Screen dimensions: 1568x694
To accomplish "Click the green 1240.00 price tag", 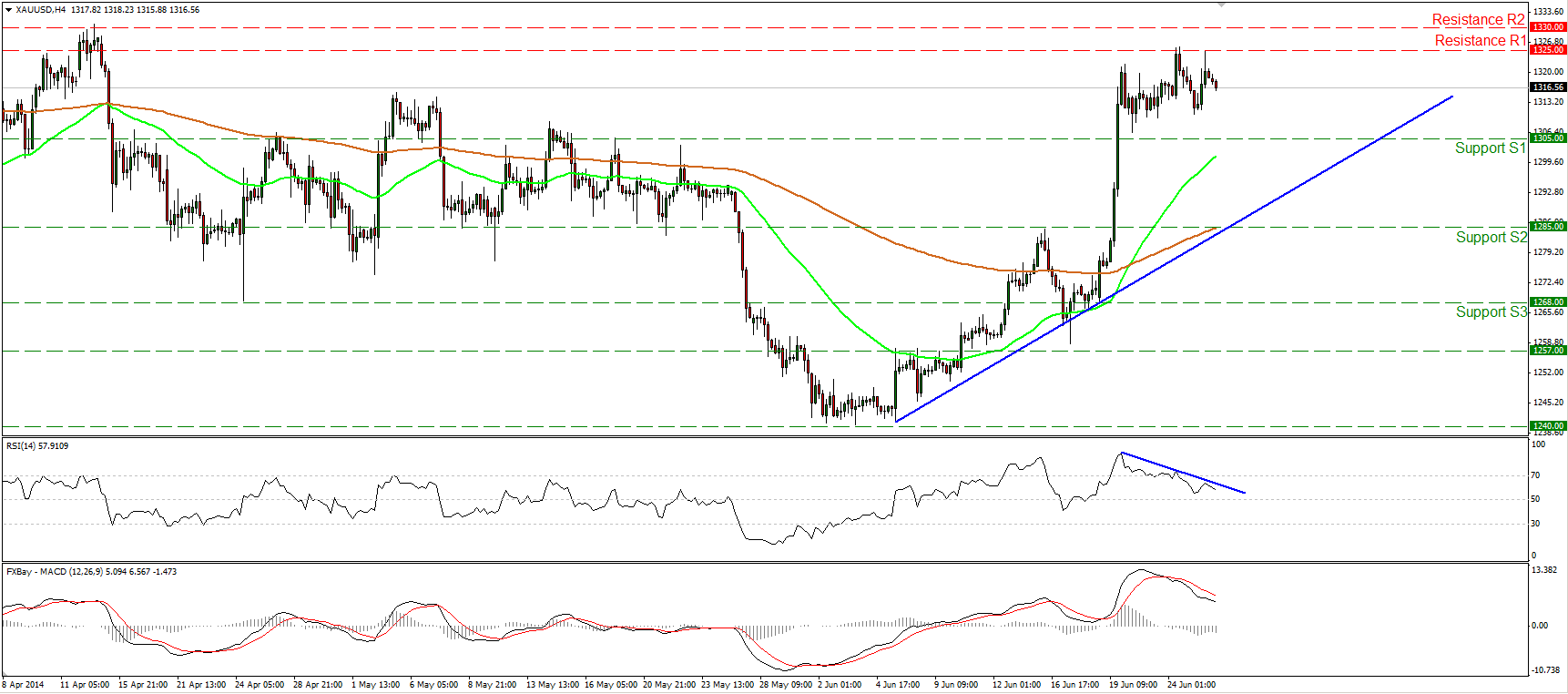I will point(1548,425).
